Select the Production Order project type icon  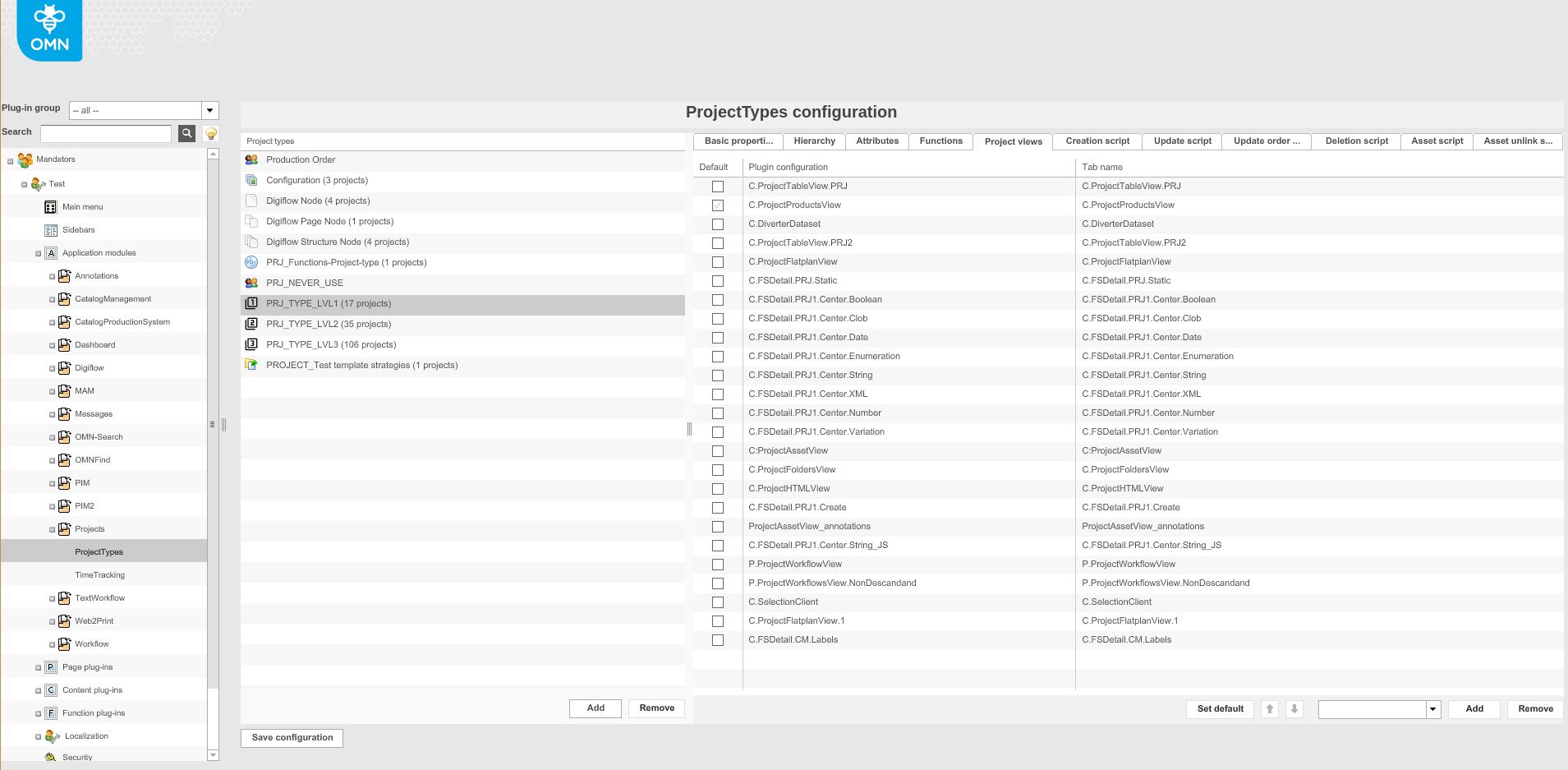251,159
